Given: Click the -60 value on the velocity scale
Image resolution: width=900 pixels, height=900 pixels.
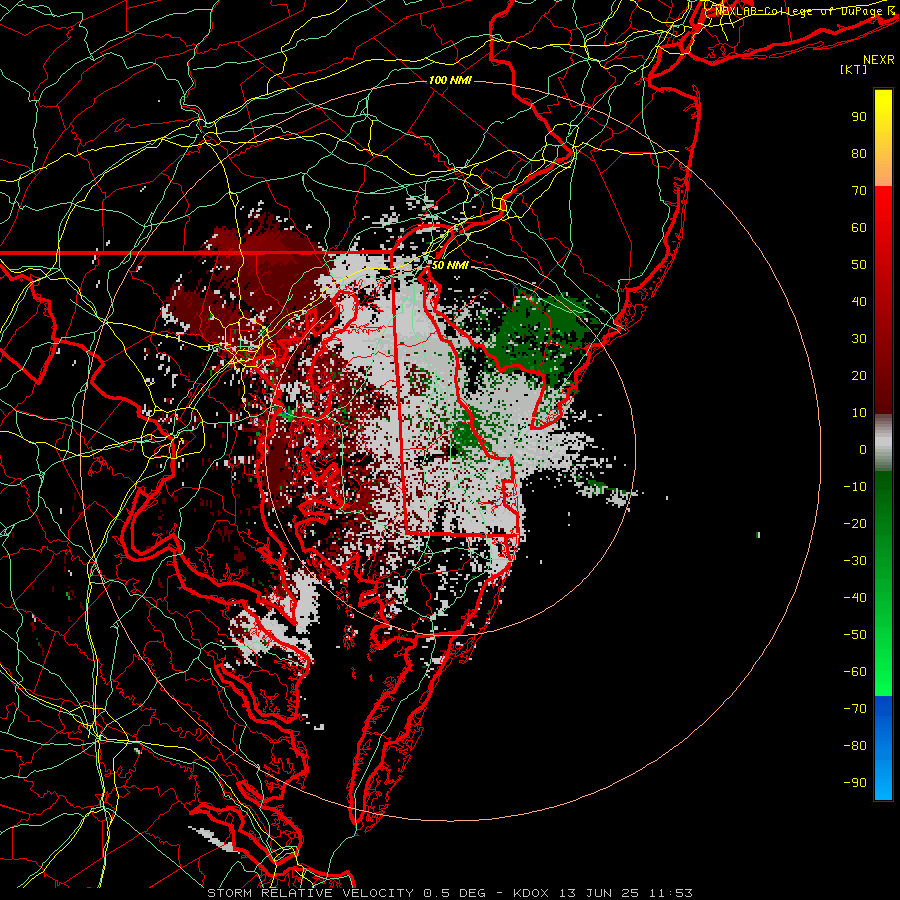Looking at the screenshot, I should (855, 672).
